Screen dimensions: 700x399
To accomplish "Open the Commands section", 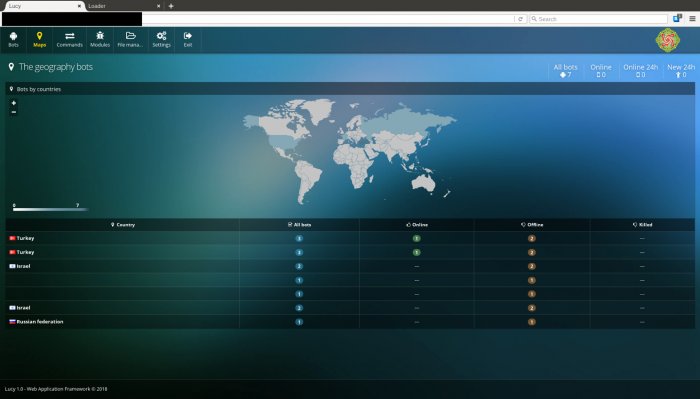I will (x=70, y=40).
